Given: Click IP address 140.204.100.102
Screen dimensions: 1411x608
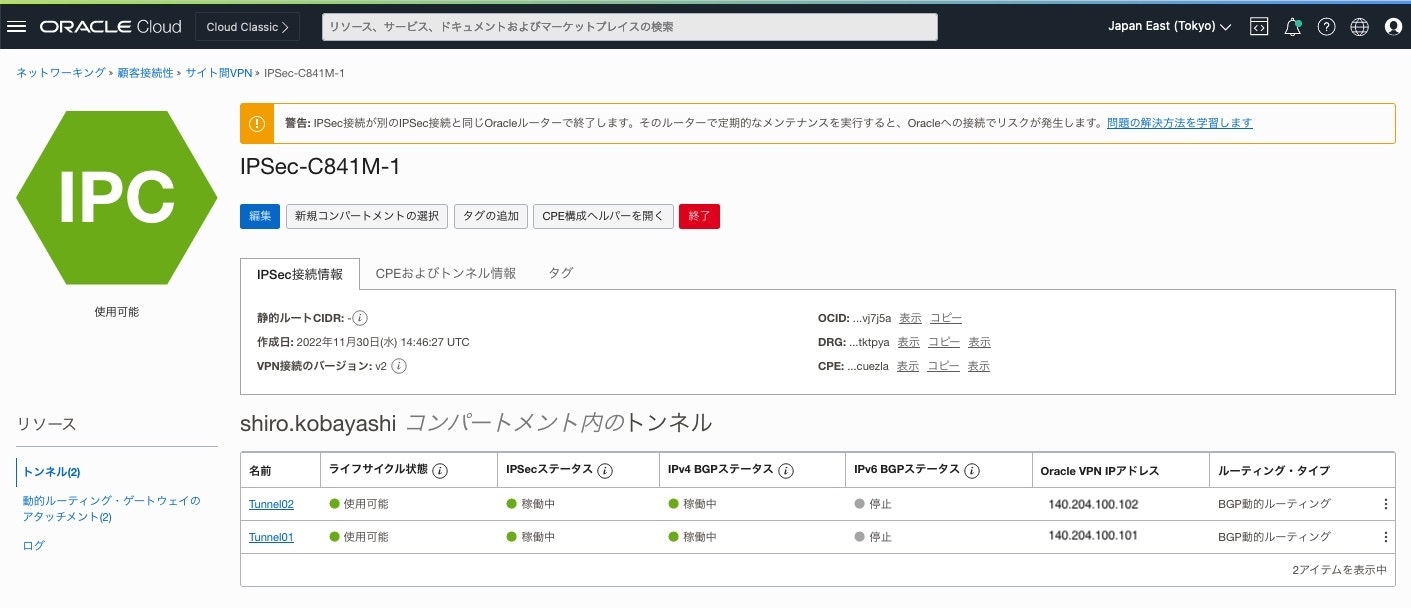Looking at the screenshot, I should (1093, 504).
